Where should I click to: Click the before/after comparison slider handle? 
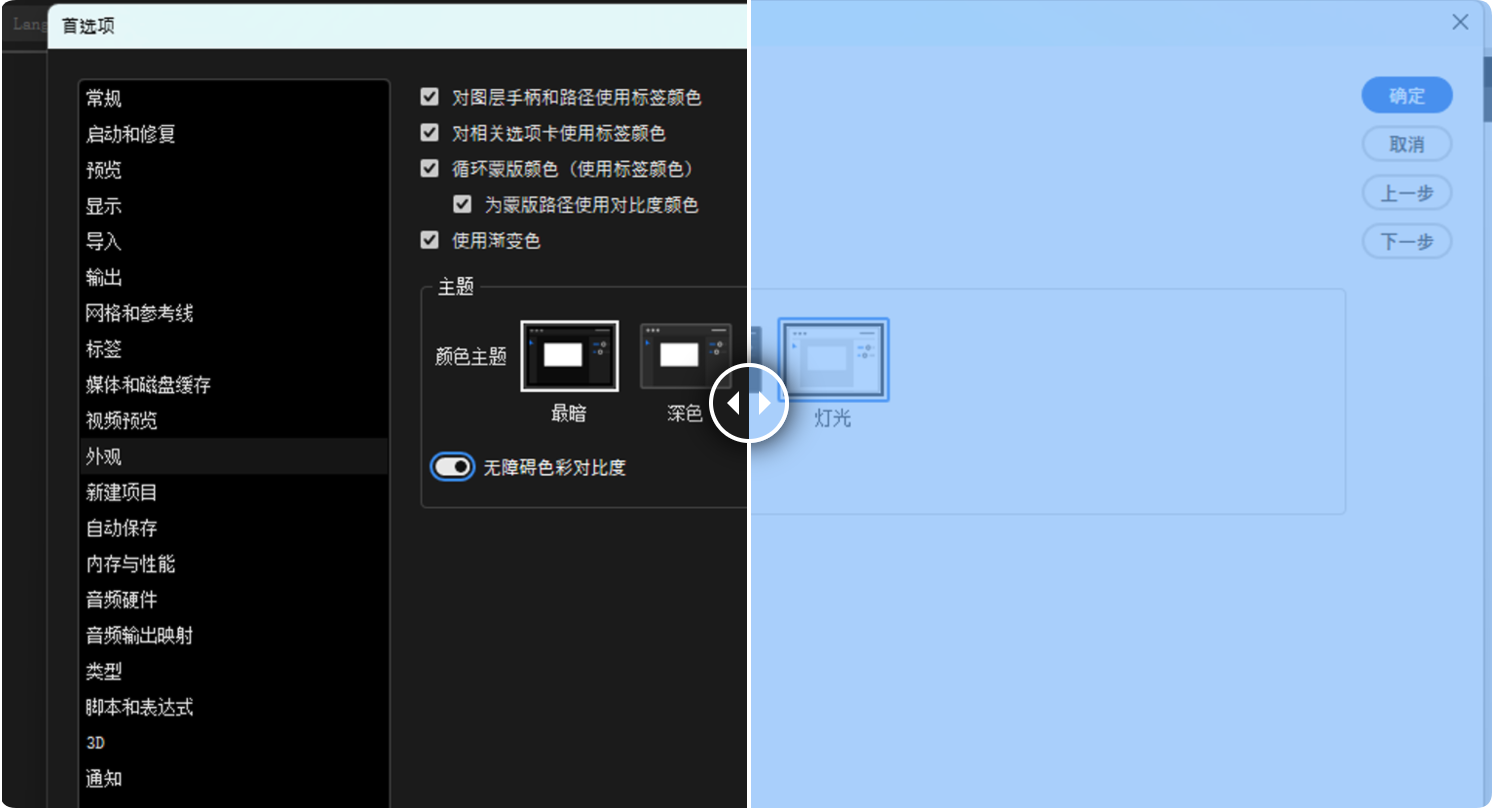pos(749,403)
